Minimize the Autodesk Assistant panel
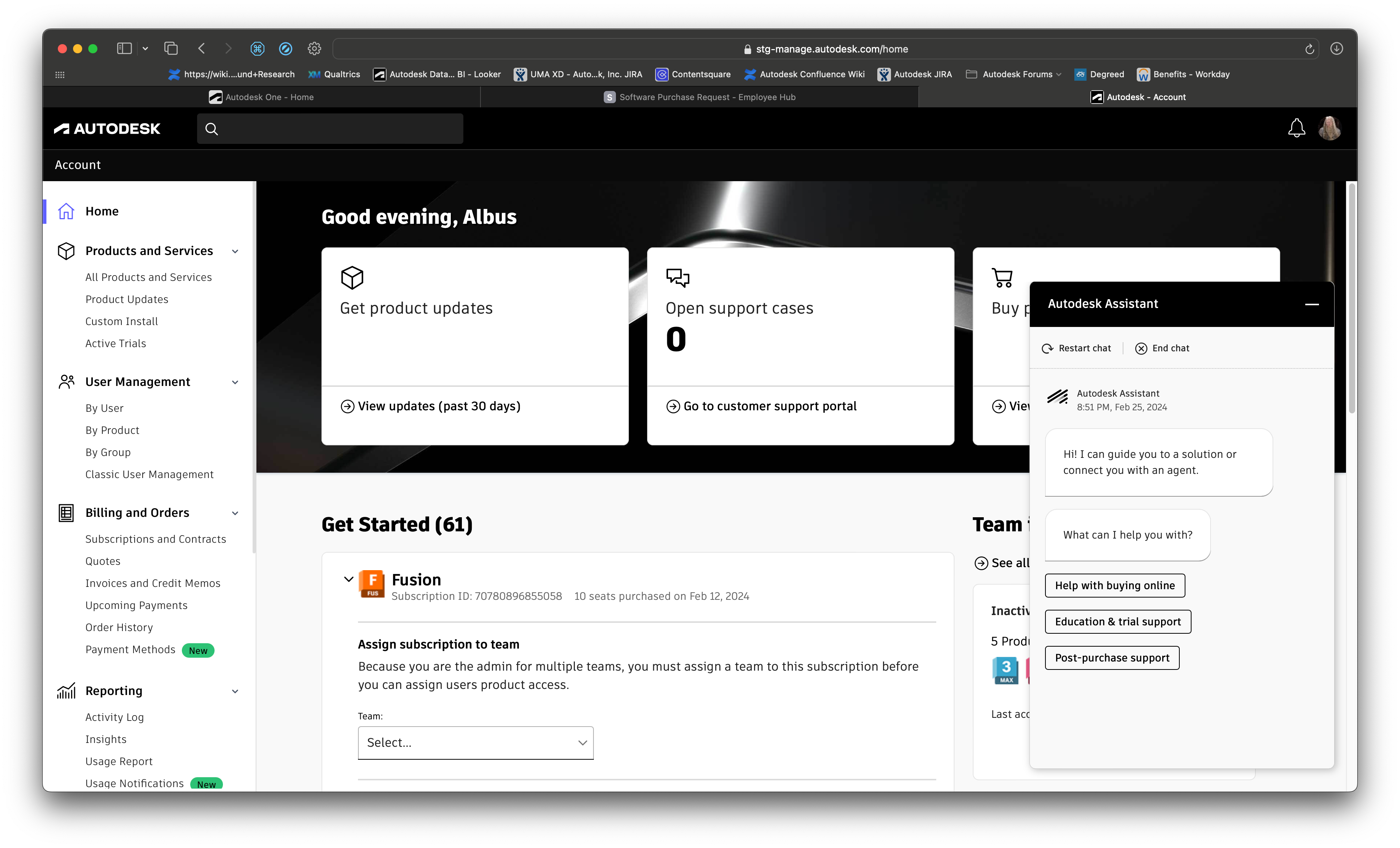Viewport: 1400px width, 848px height. pyautogui.click(x=1312, y=304)
